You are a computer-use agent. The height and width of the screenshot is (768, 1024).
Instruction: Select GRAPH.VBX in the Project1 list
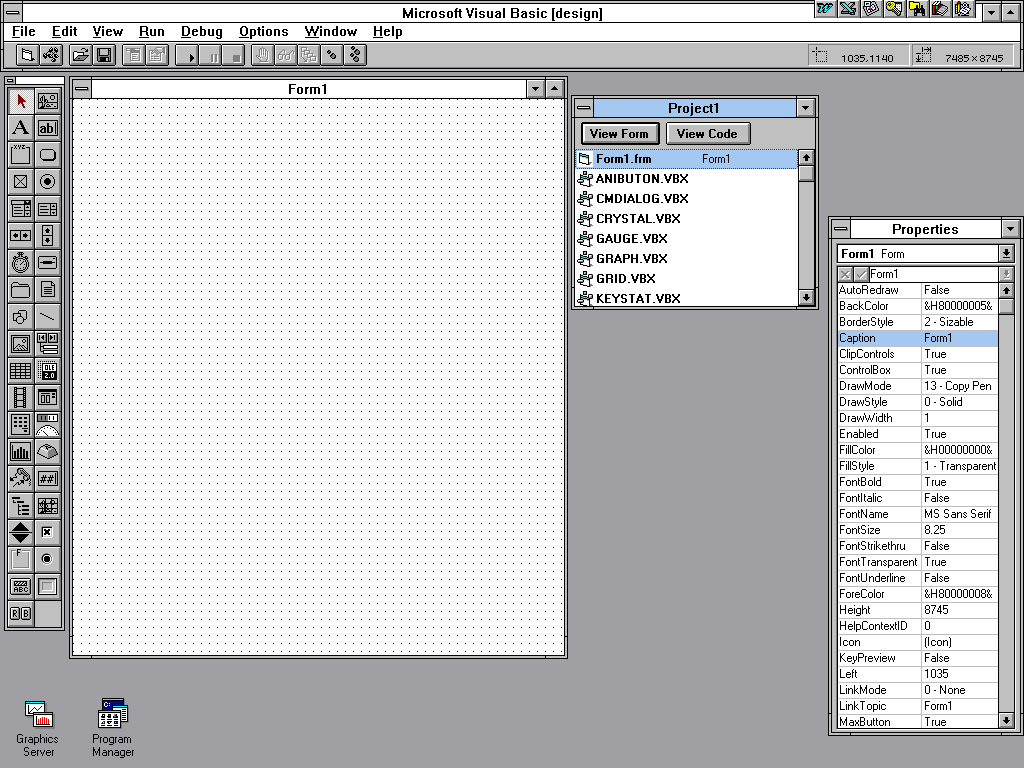pos(686,259)
